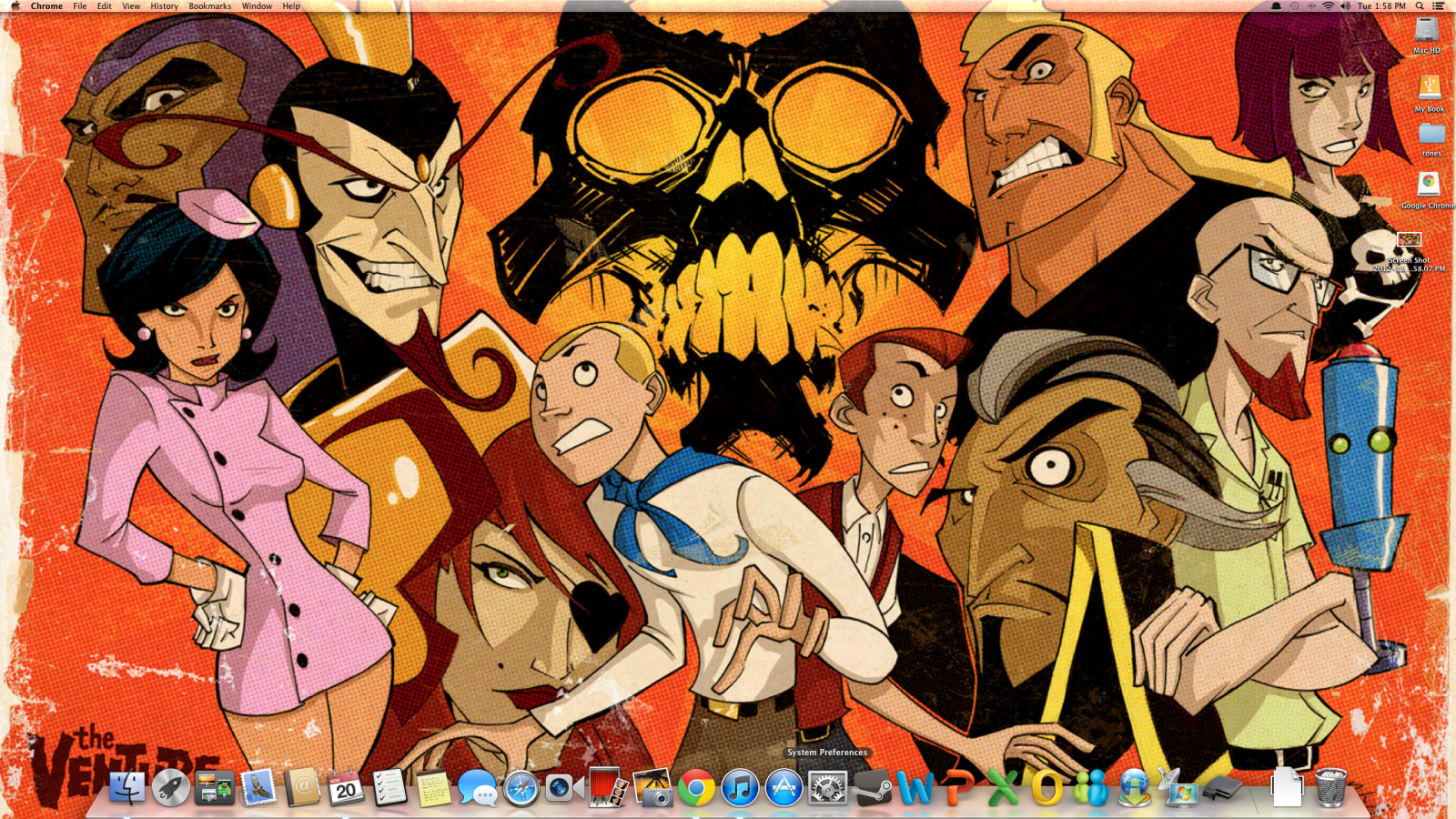The image size is (1456, 819).
Task: Open the Chrome application menu
Action: pos(46,5)
